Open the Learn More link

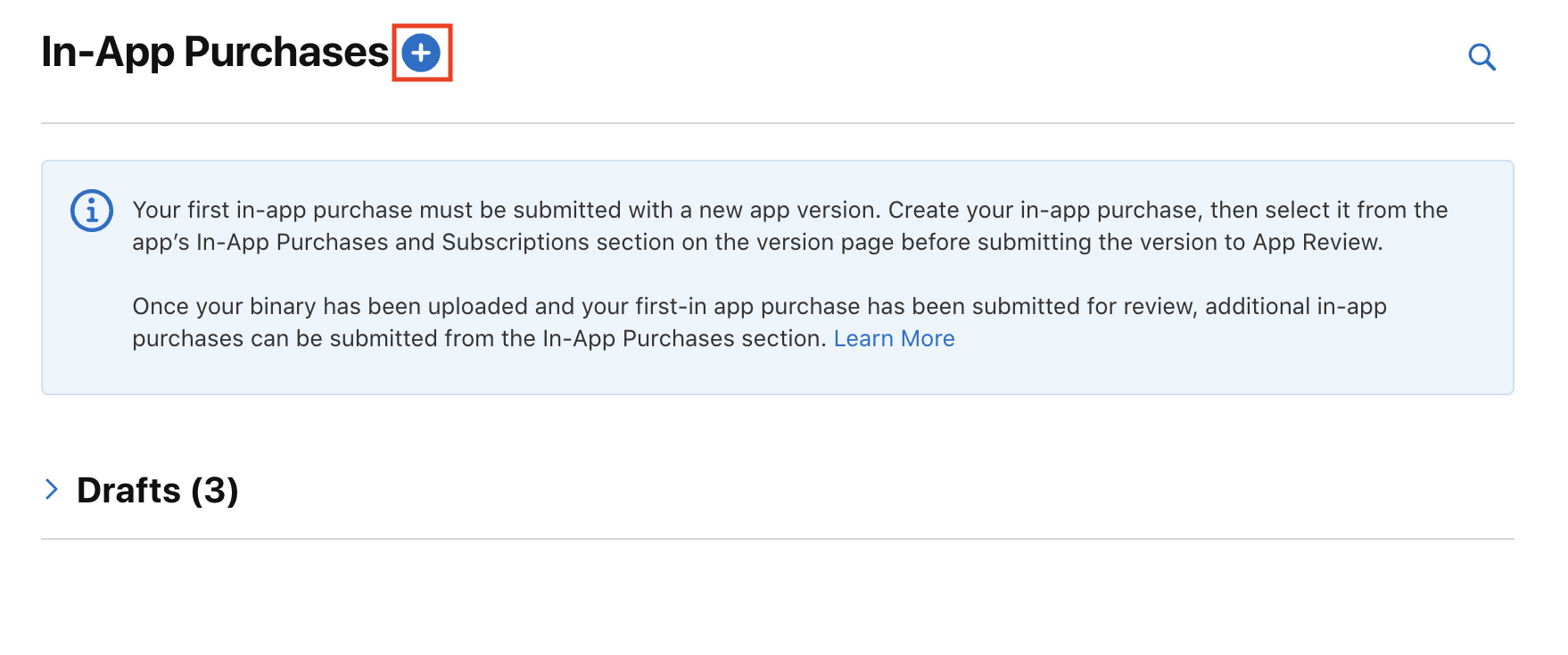[x=894, y=339]
